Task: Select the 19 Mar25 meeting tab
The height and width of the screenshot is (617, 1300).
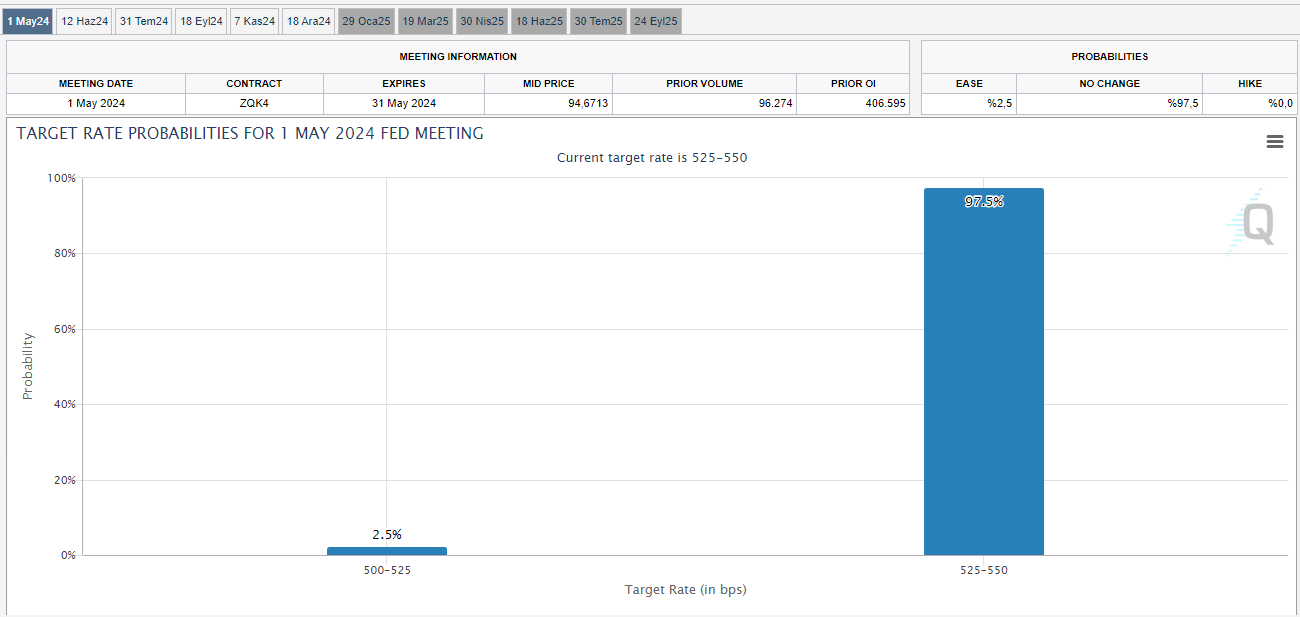Action: pyautogui.click(x=425, y=21)
